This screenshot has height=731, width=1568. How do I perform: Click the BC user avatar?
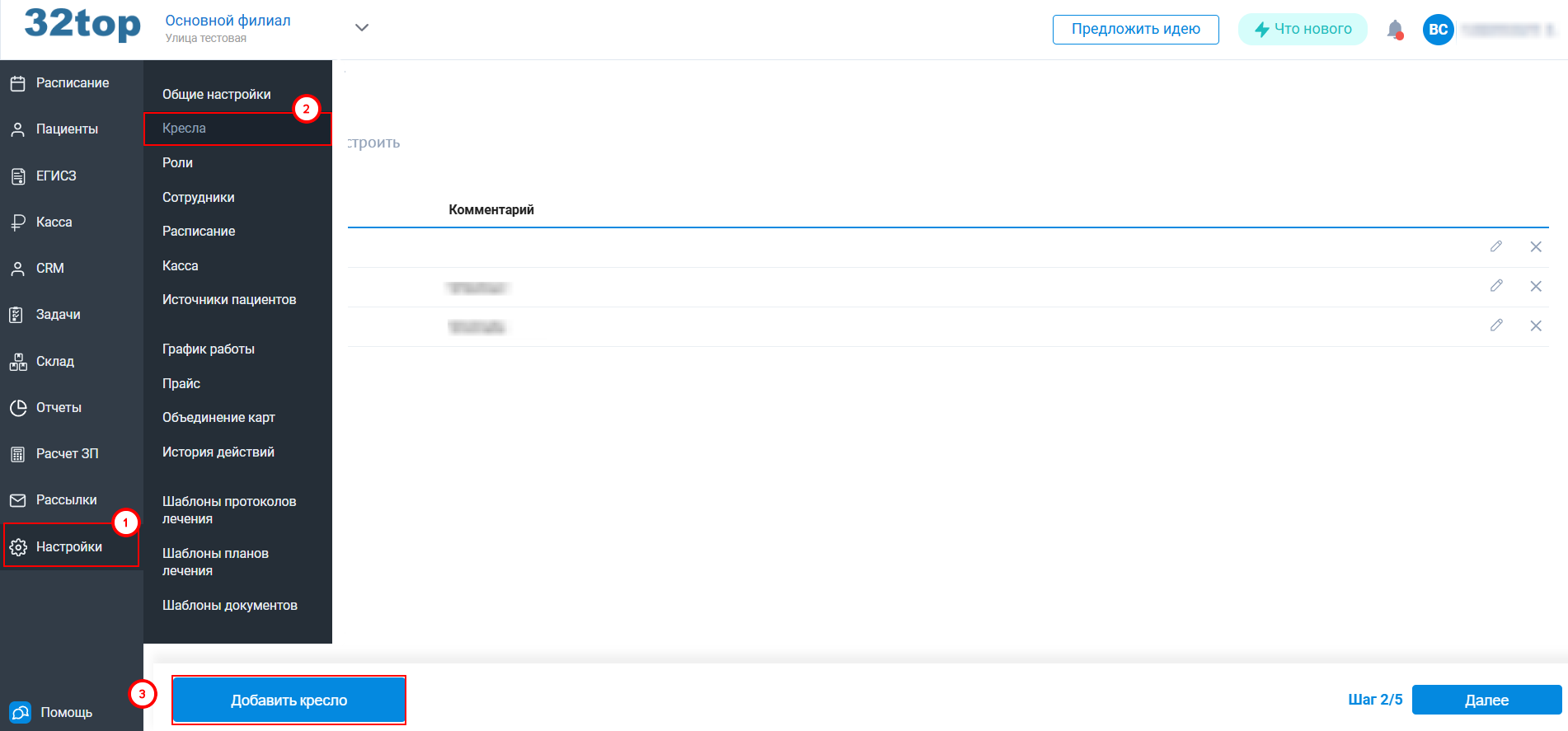point(1438,30)
